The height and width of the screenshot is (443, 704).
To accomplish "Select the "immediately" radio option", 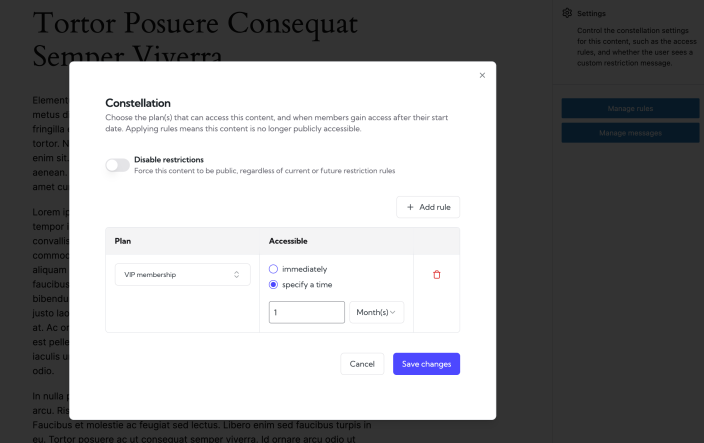I will click(274, 269).
